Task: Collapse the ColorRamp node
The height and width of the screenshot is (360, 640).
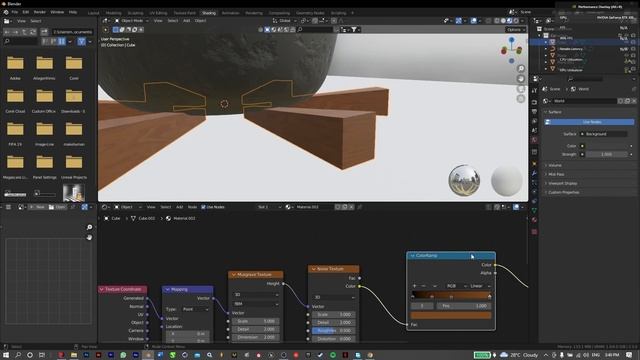Action: click(x=413, y=256)
